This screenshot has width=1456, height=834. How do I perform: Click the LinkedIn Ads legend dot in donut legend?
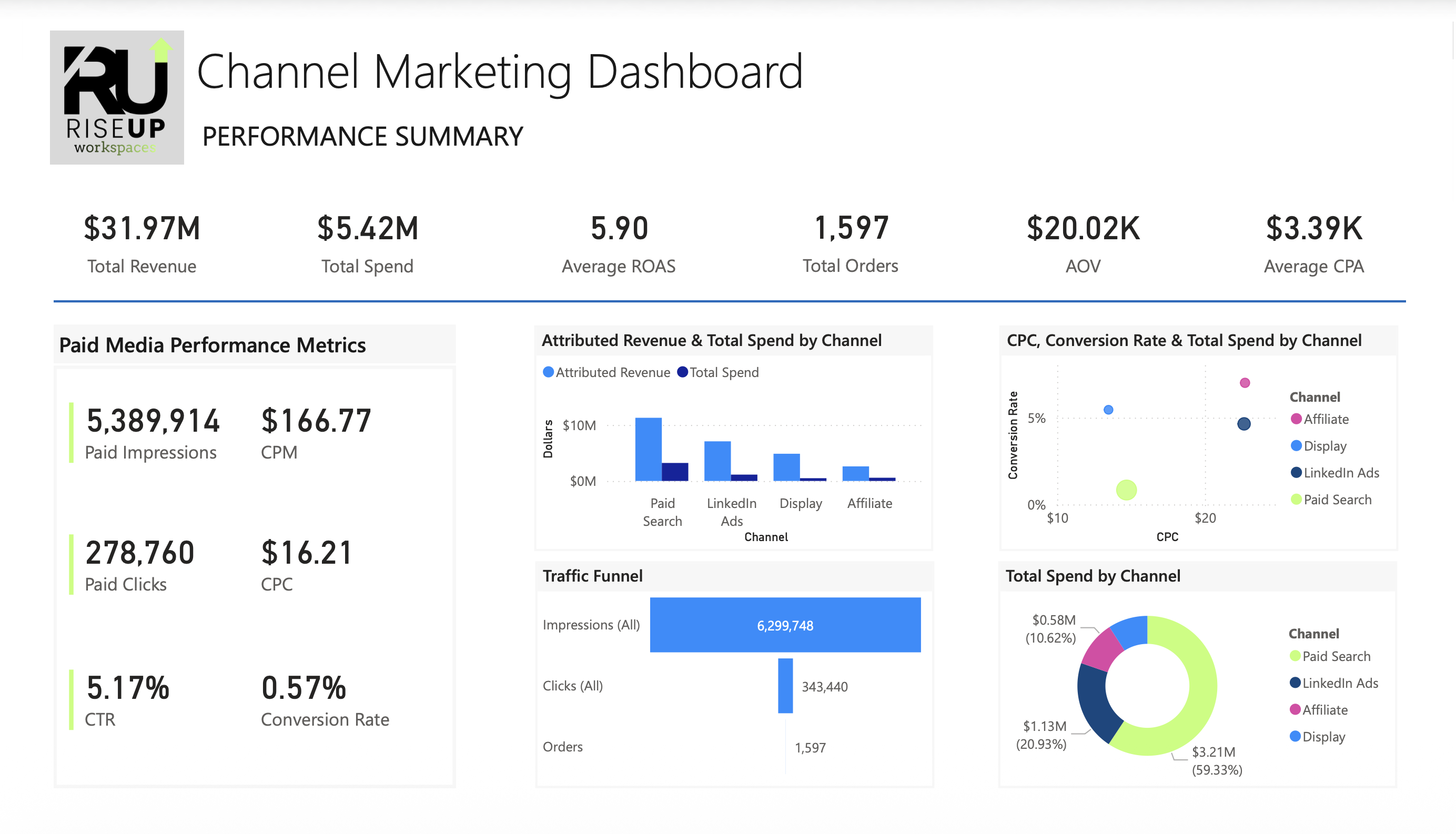(x=1296, y=684)
